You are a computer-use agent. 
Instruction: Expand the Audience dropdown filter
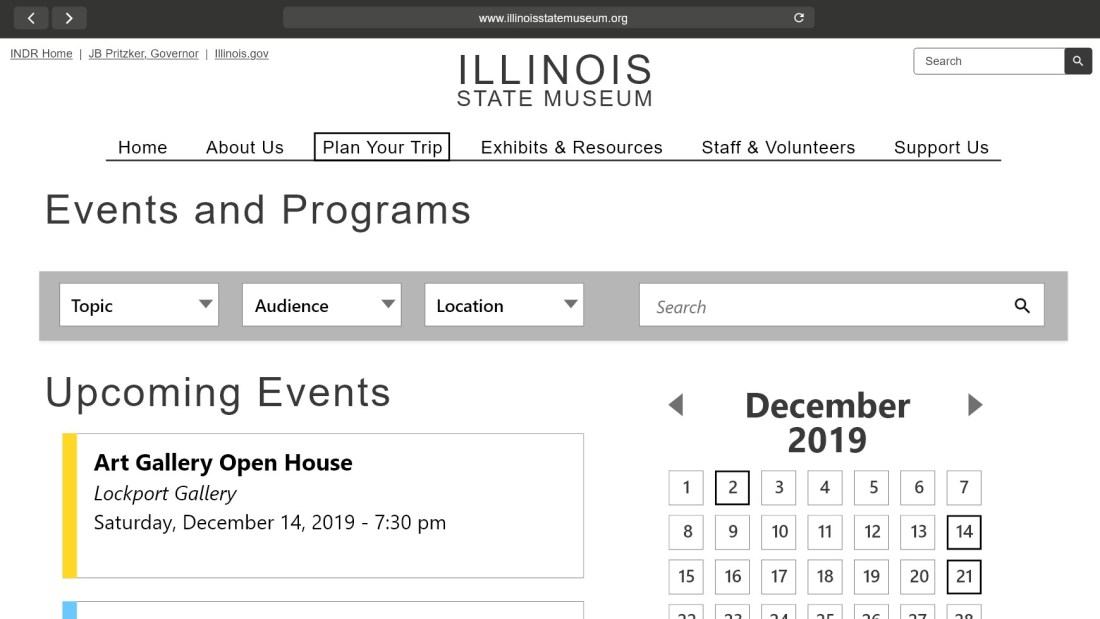pos(321,305)
